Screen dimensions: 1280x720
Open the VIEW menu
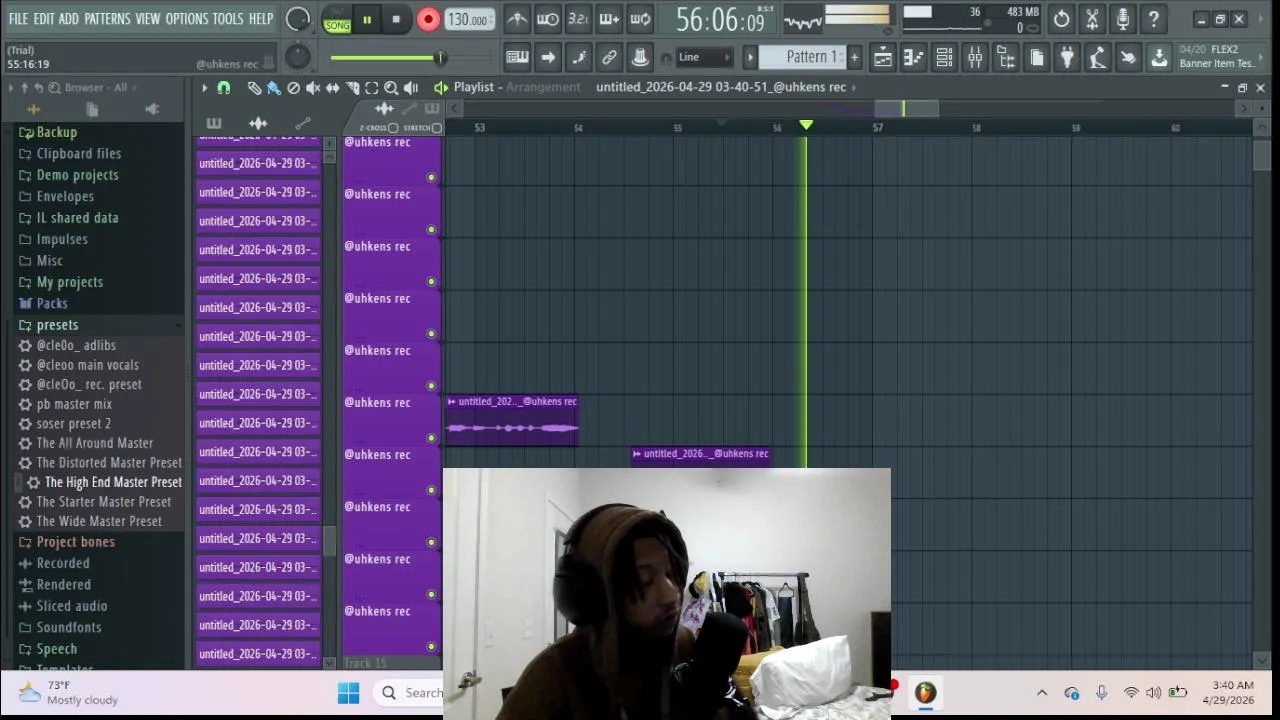pos(148,19)
